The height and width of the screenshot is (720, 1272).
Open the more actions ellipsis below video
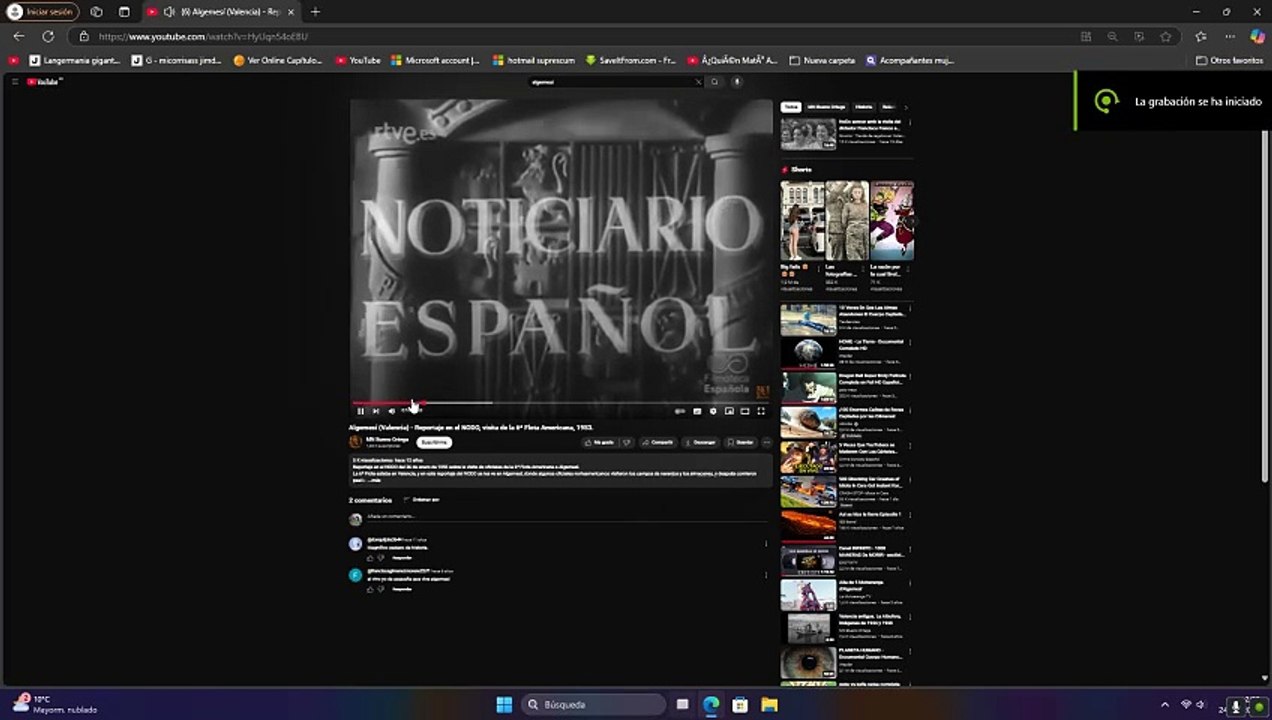pyautogui.click(x=767, y=442)
